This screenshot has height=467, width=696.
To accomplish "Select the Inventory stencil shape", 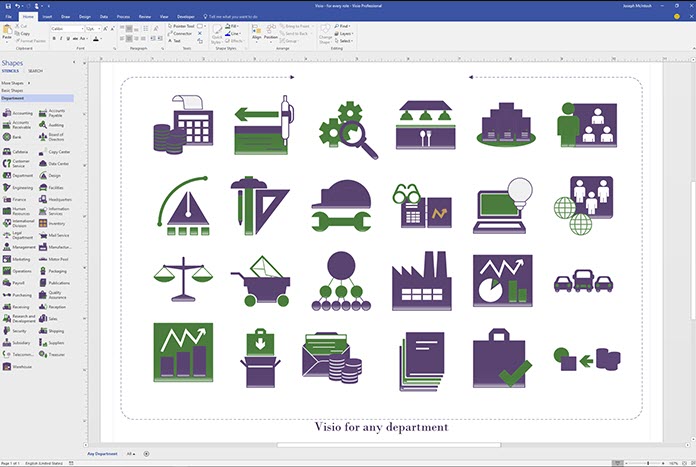I will [x=52, y=223].
